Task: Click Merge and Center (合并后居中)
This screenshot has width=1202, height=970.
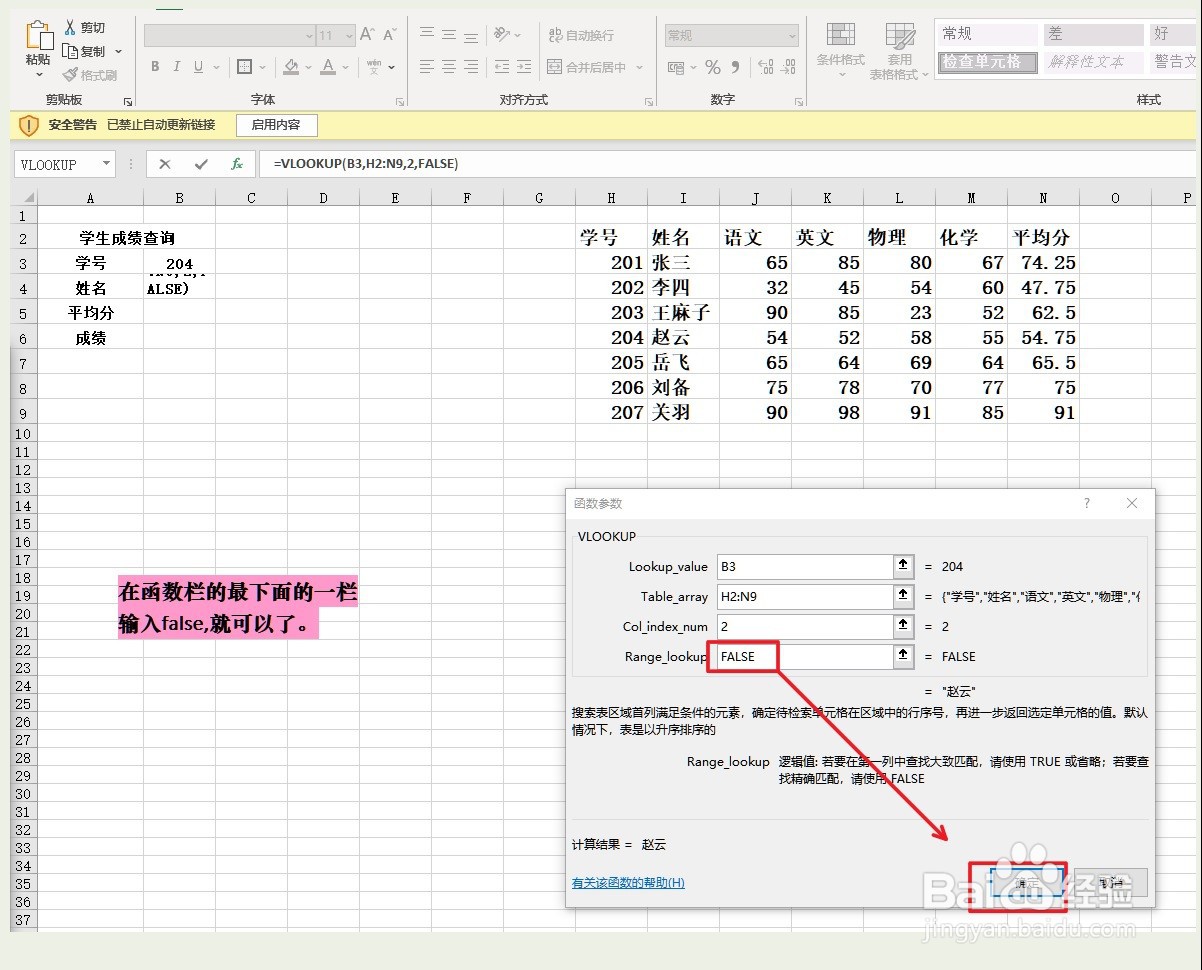Action: pyautogui.click(x=586, y=67)
